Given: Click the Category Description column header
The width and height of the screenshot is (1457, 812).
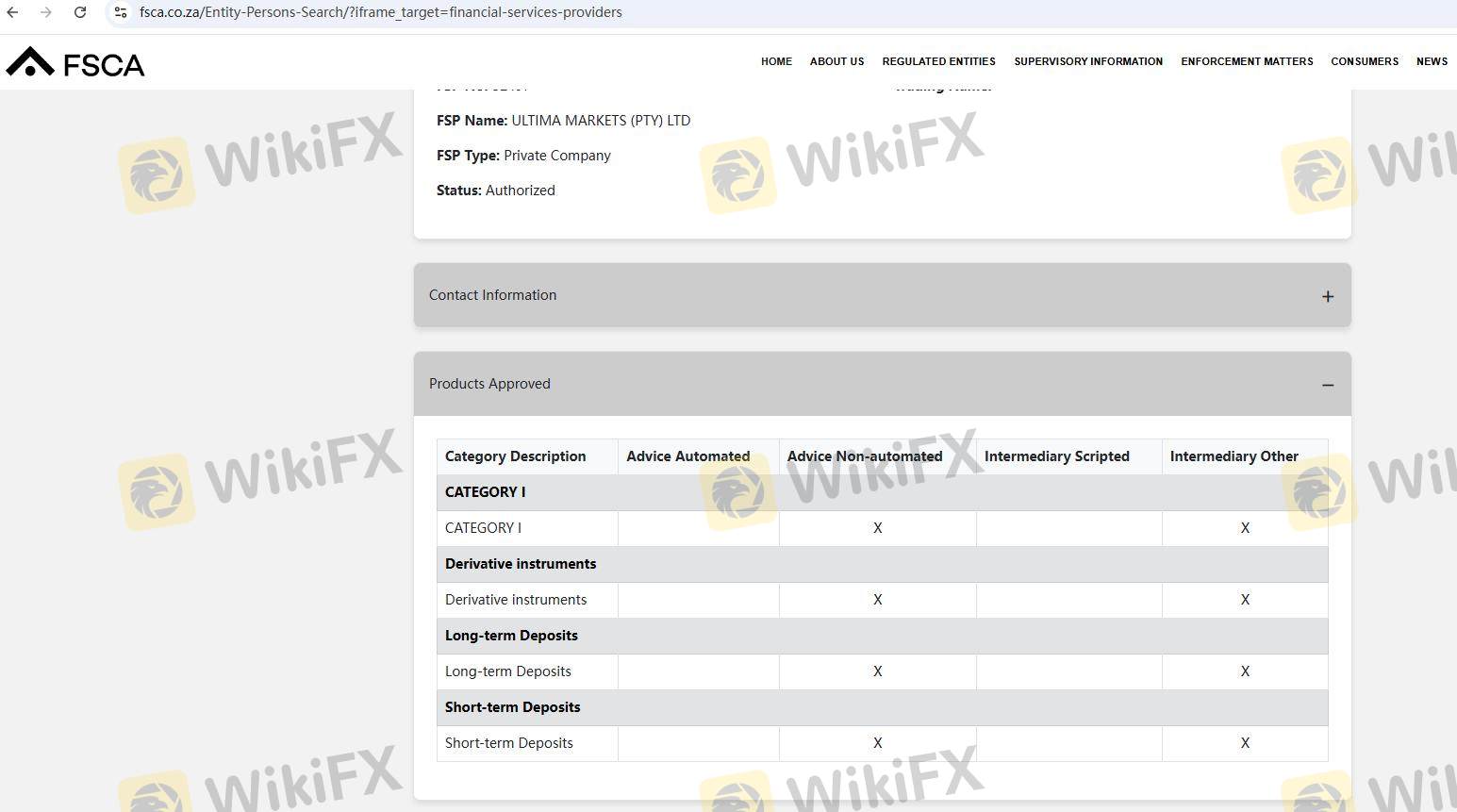Looking at the screenshot, I should coord(515,456).
